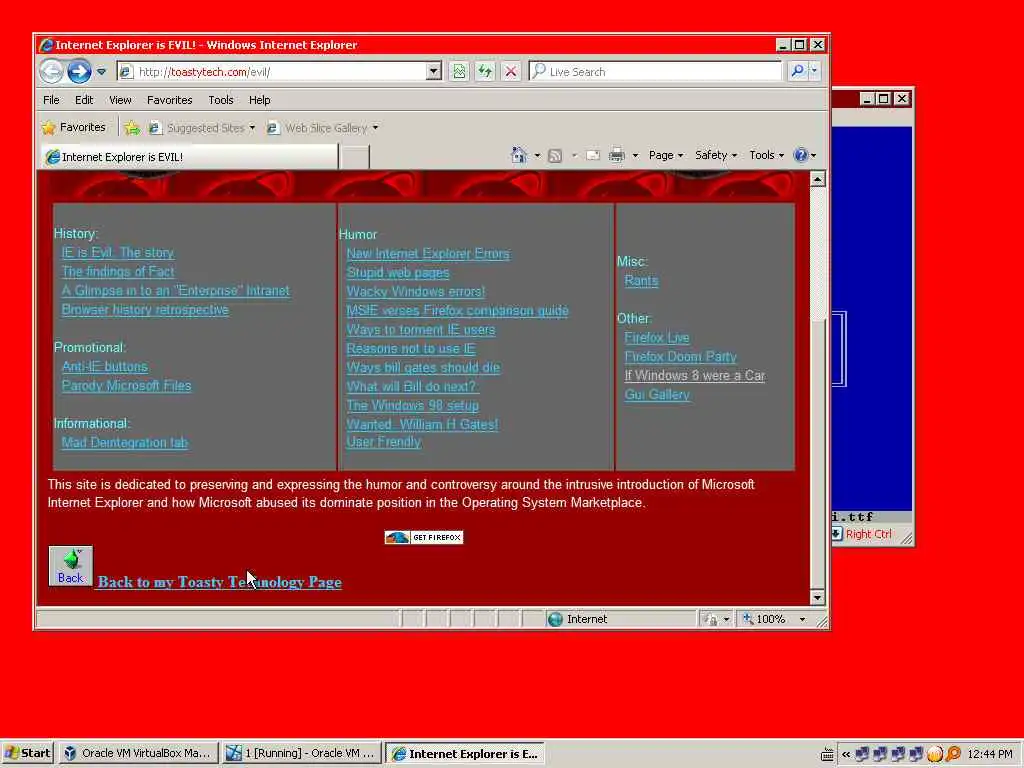Open 'New Internet Explorer Errors' link

point(428,253)
